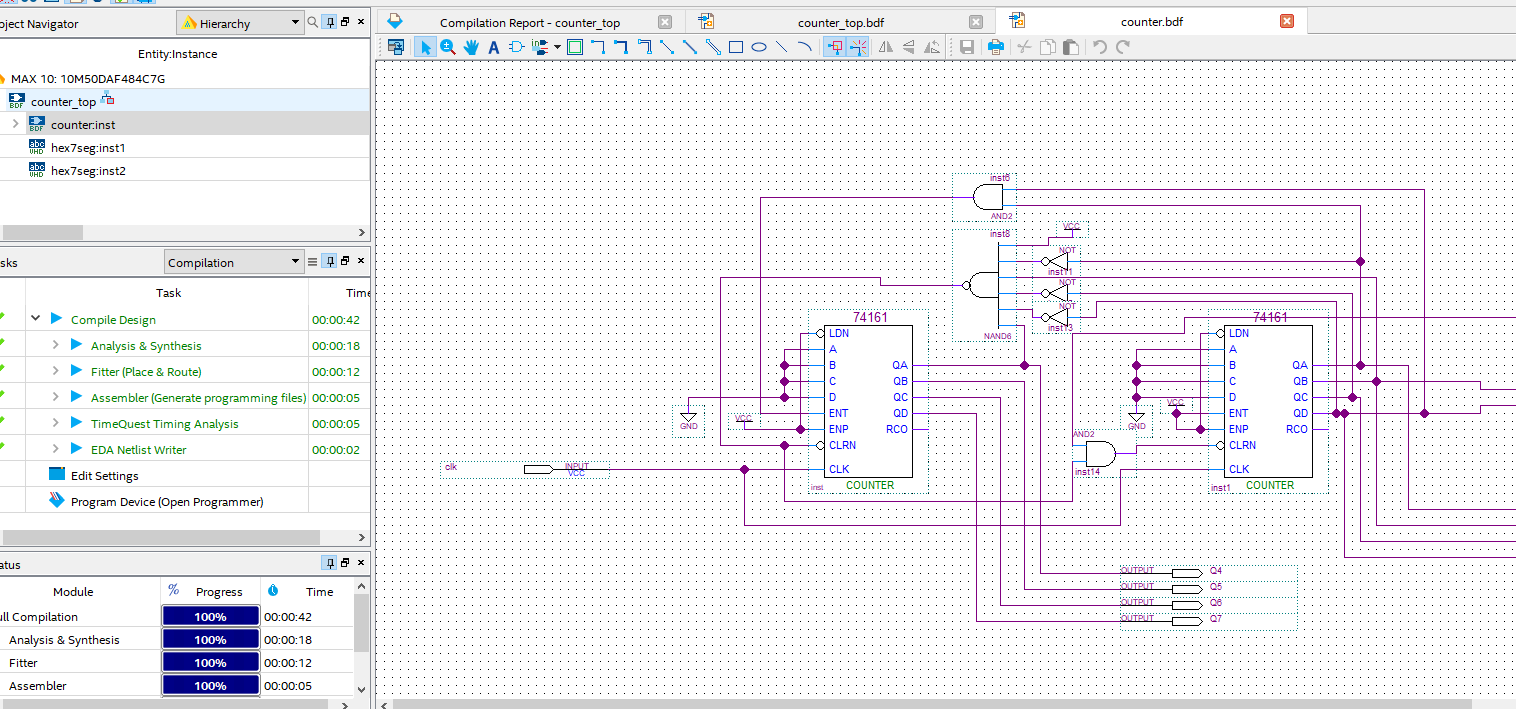This screenshot has width=1516, height=709.
Task: Click the Print icon in schematic toolbar
Action: click(x=996, y=47)
